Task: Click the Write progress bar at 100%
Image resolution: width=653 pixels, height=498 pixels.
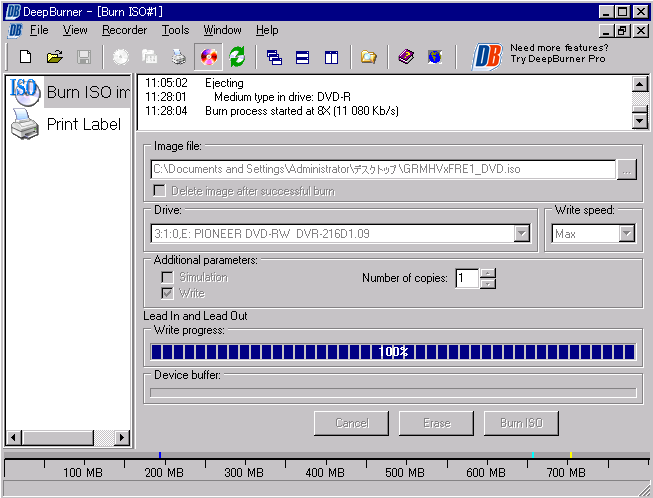Action: point(393,352)
